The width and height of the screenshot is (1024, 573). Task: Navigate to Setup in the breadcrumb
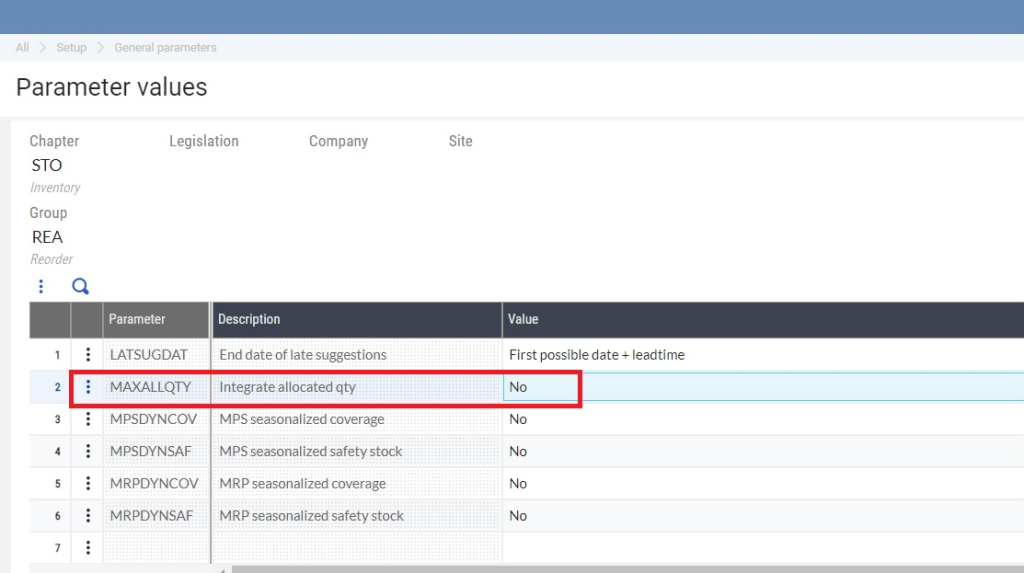click(71, 48)
